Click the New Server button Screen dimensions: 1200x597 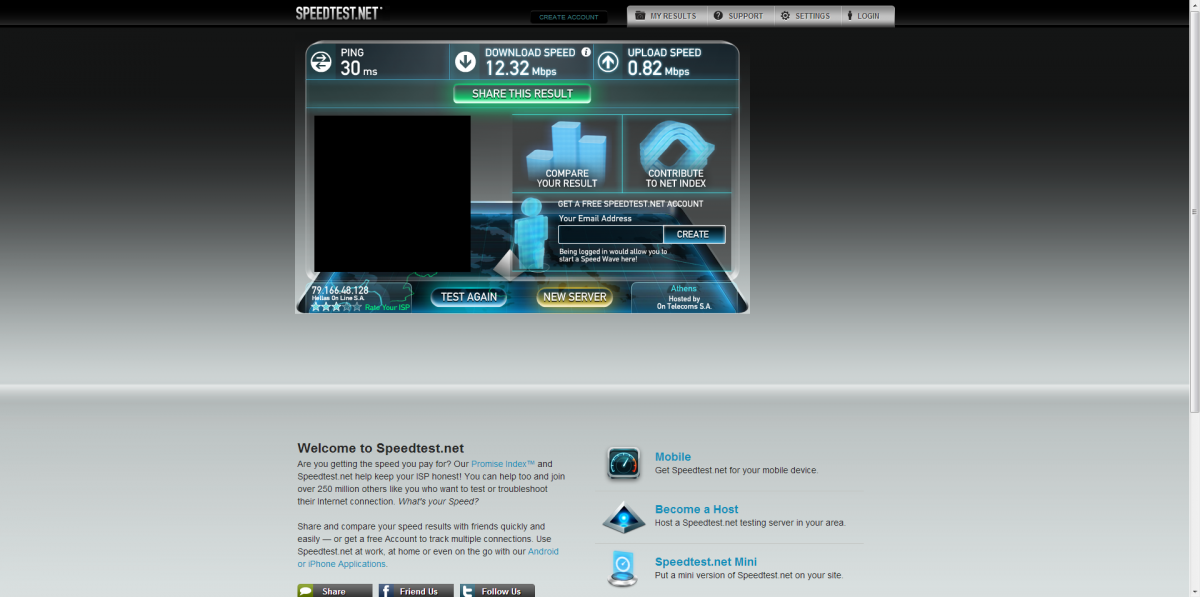575,297
